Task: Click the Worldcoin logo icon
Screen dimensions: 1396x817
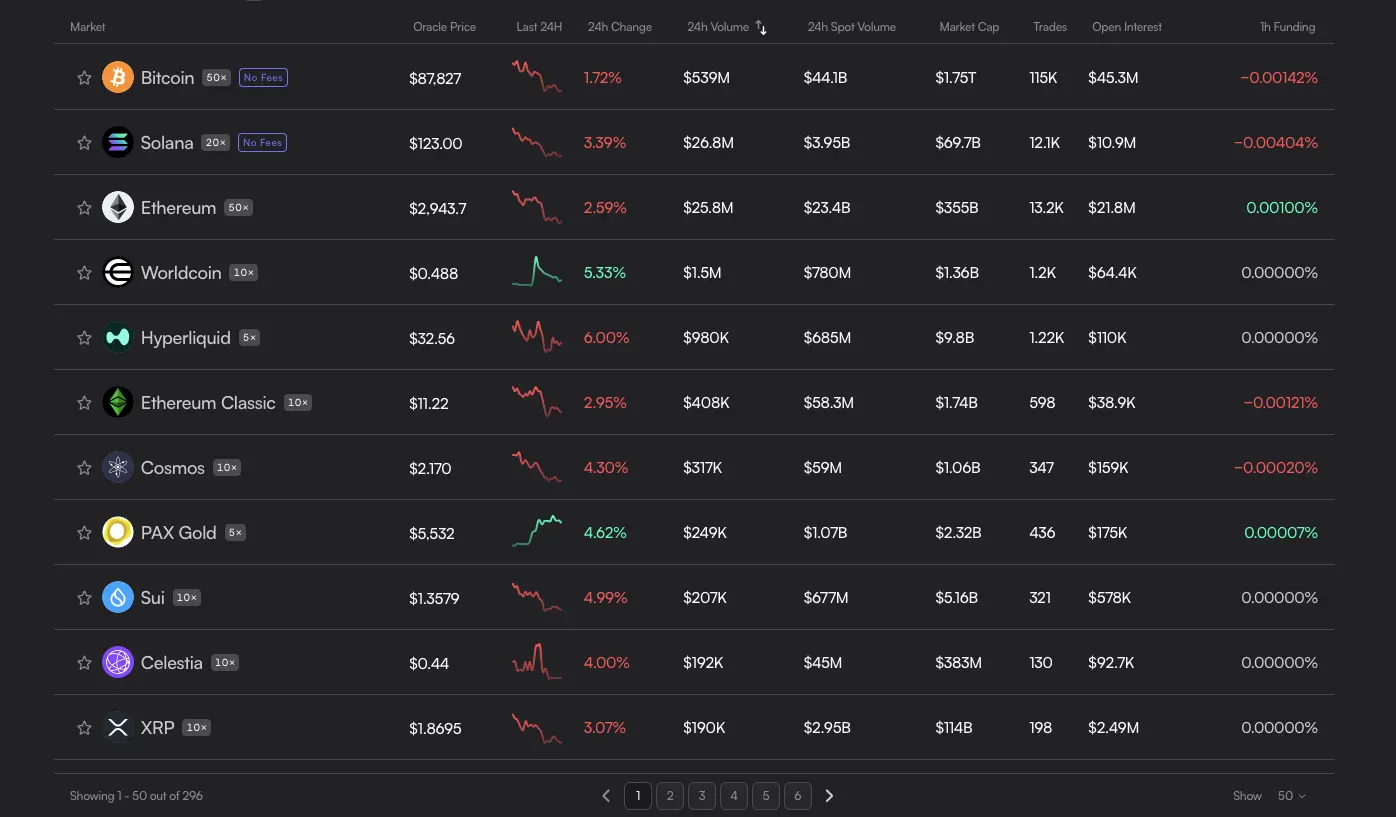Action: [x=118, y=272]
